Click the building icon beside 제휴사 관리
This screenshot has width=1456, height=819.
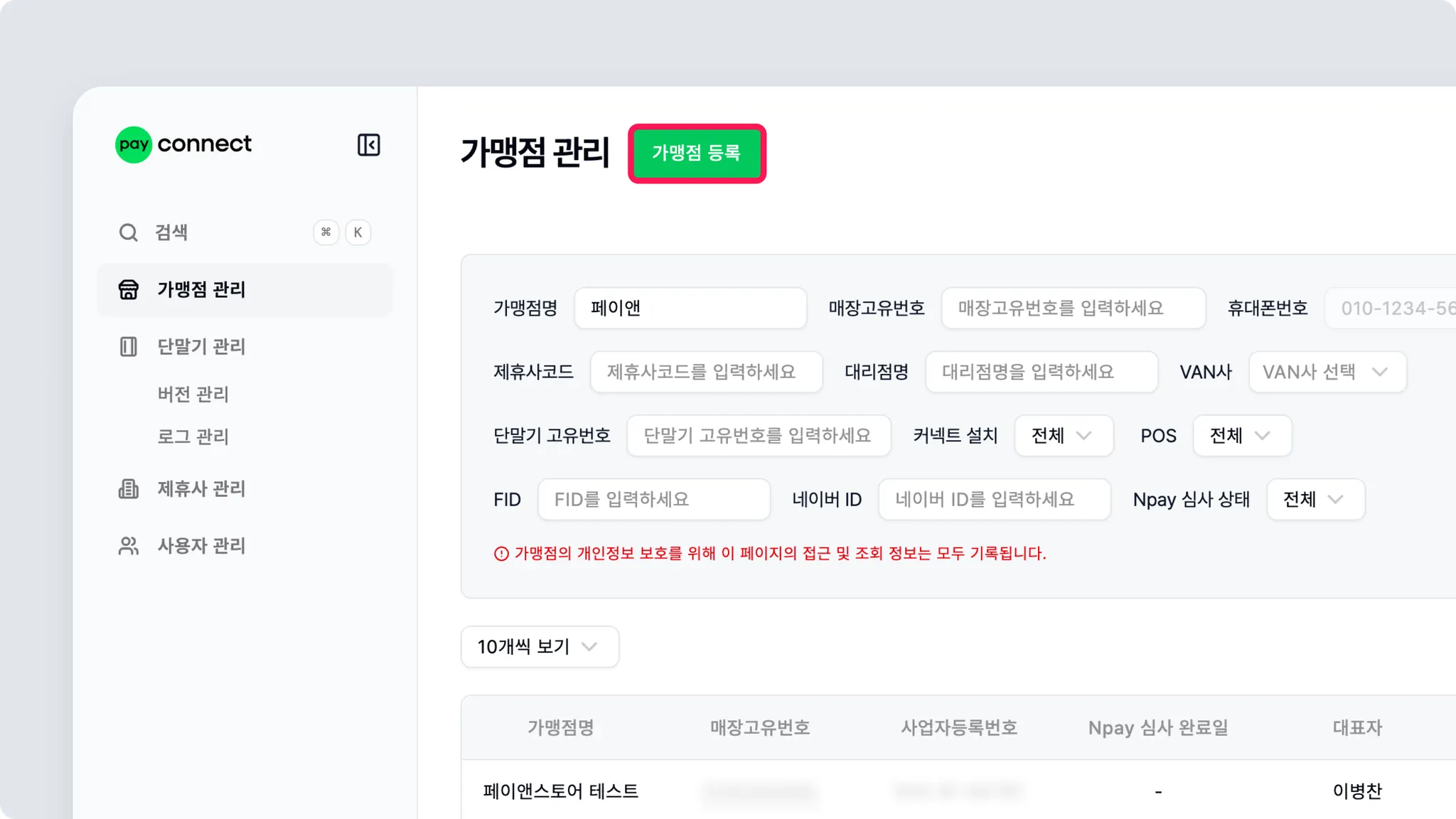click(x=129, y=488)
